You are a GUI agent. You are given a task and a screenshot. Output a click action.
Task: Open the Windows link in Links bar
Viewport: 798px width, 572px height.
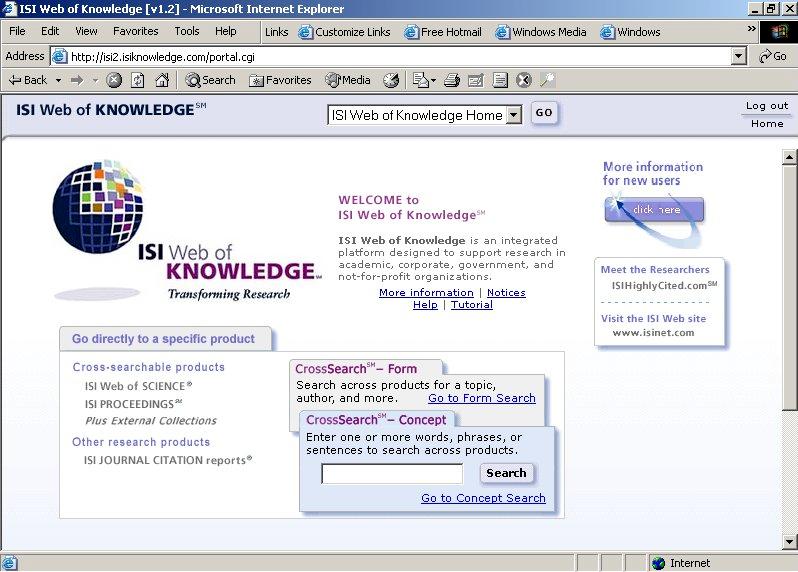tap(631, 32)
